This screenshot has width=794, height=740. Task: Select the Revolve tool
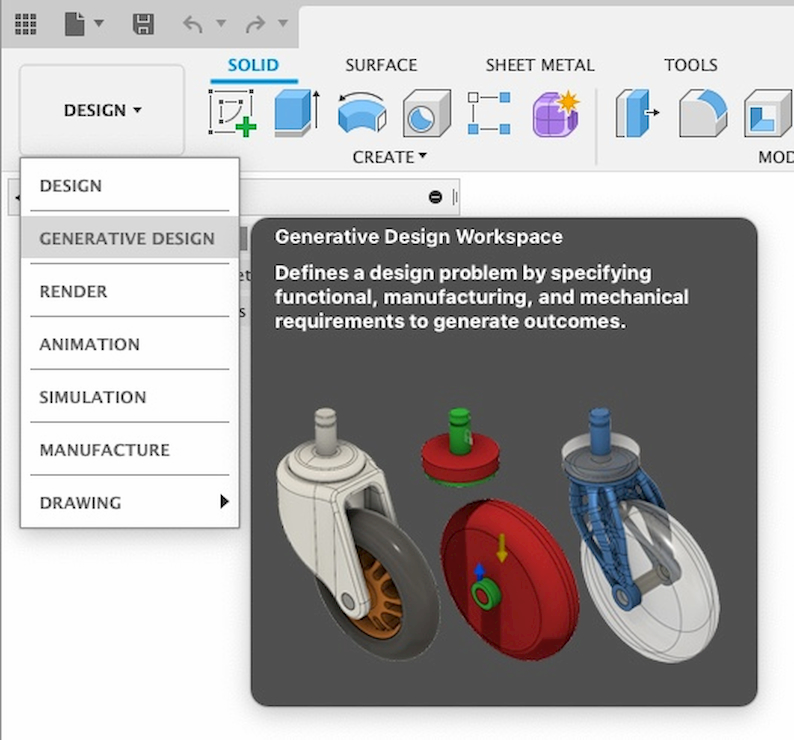click(361, 113)
